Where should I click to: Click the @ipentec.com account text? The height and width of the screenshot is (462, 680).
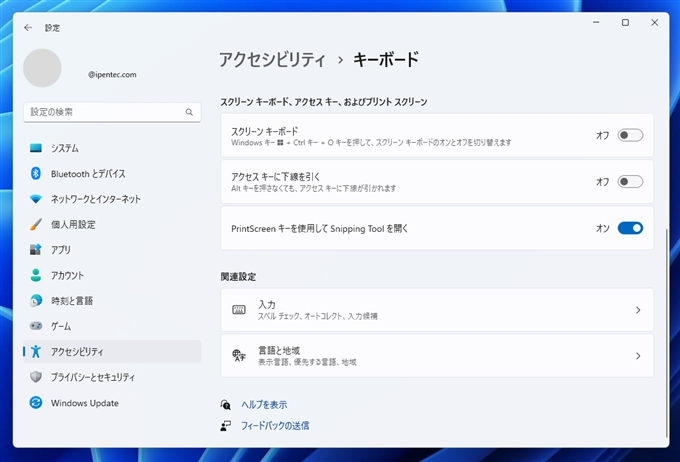coord(112,75)
